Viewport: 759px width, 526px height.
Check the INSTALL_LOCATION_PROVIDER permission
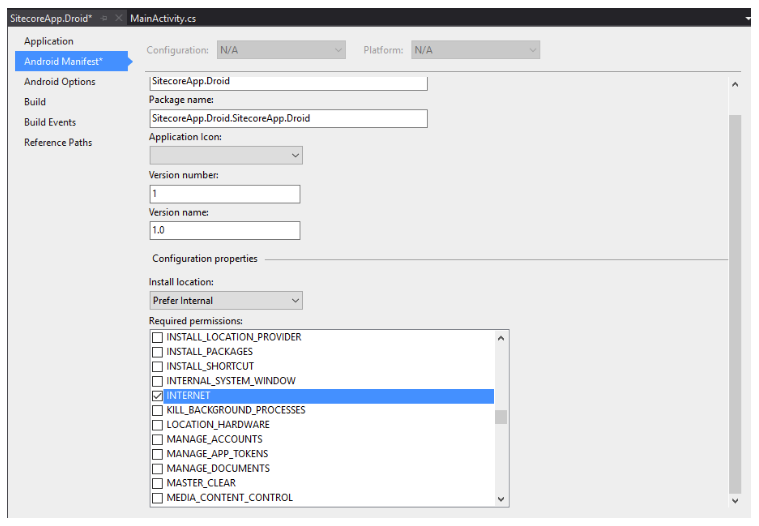(x=157, y=337)
